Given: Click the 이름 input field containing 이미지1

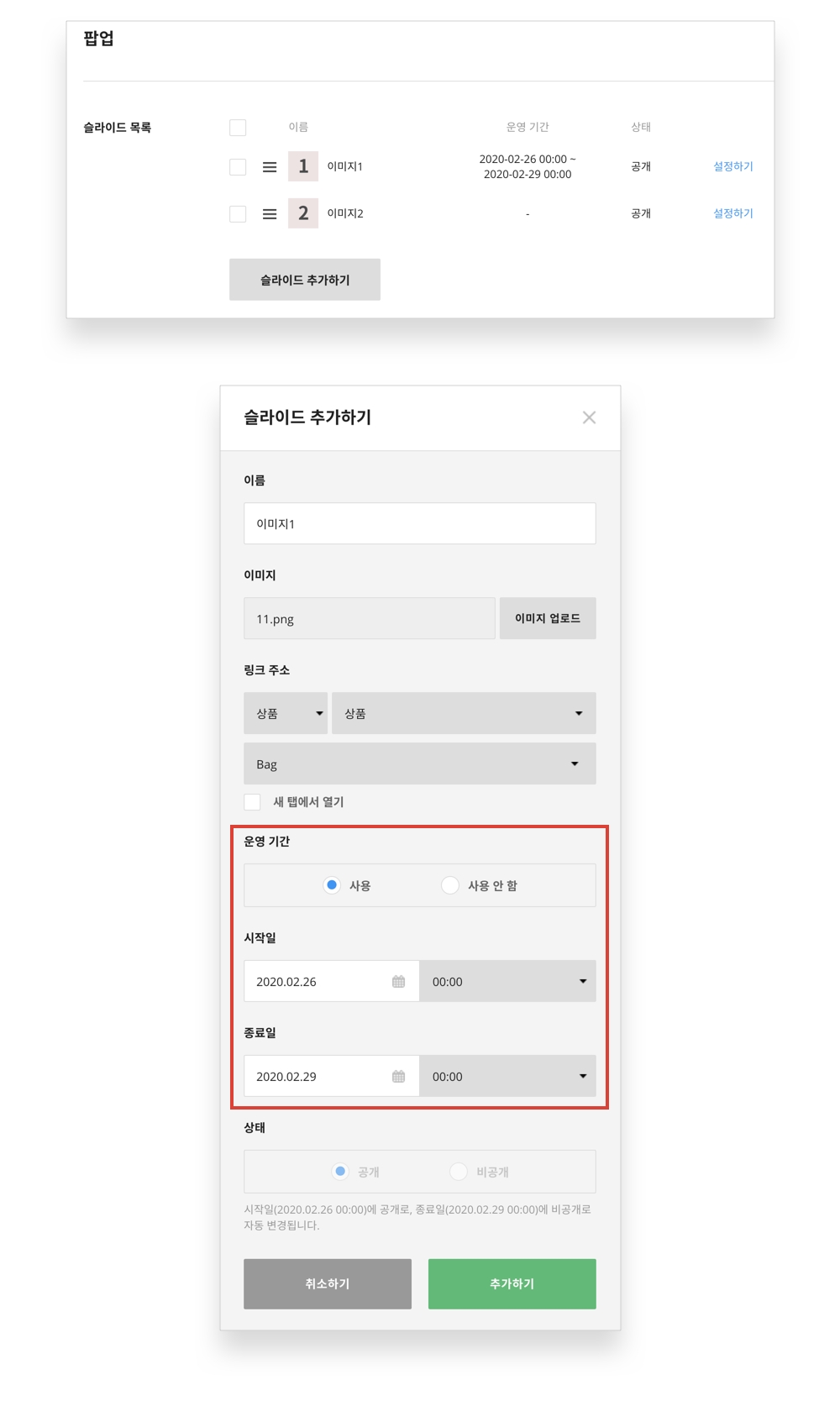Looking at the screenshot, I should pos(419,523).
